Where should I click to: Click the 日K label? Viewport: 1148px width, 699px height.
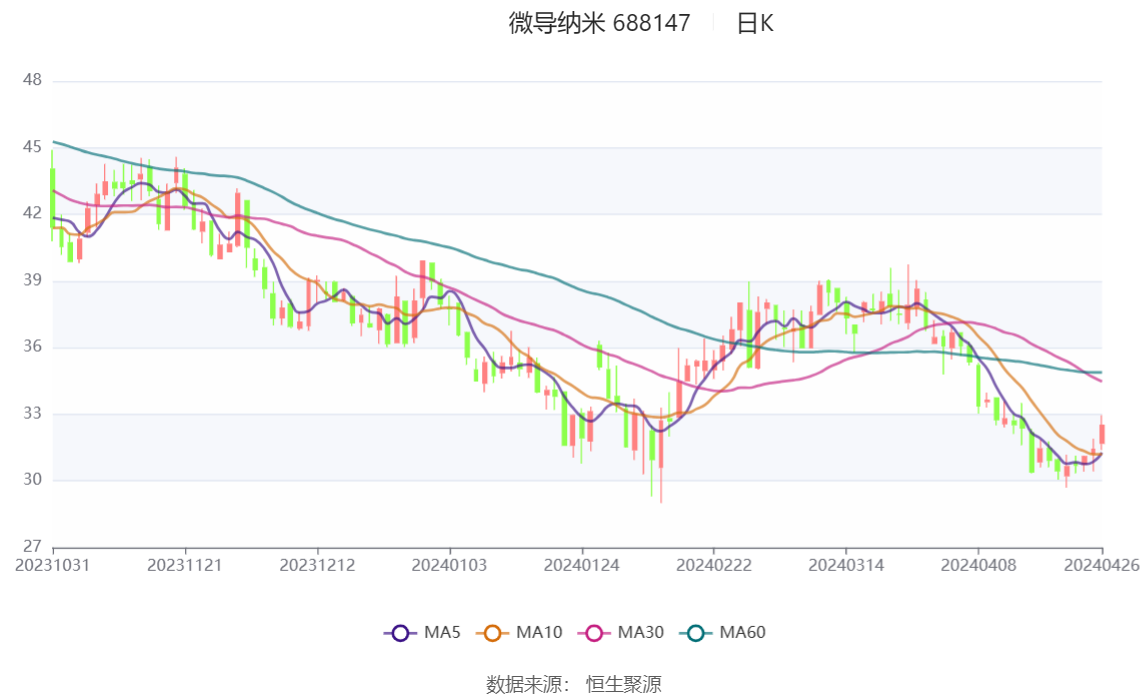point(755,23)
